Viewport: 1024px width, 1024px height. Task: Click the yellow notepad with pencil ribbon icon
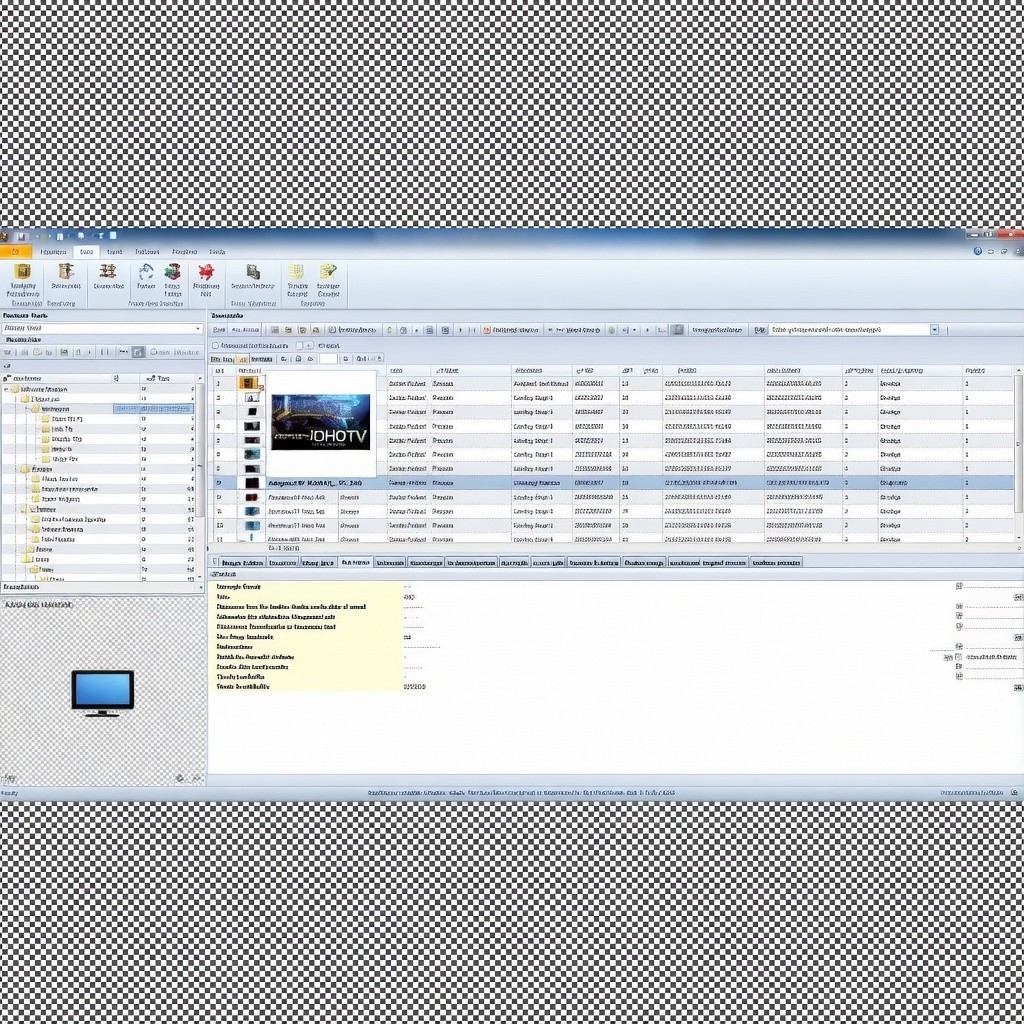click(x=328, y=272)
